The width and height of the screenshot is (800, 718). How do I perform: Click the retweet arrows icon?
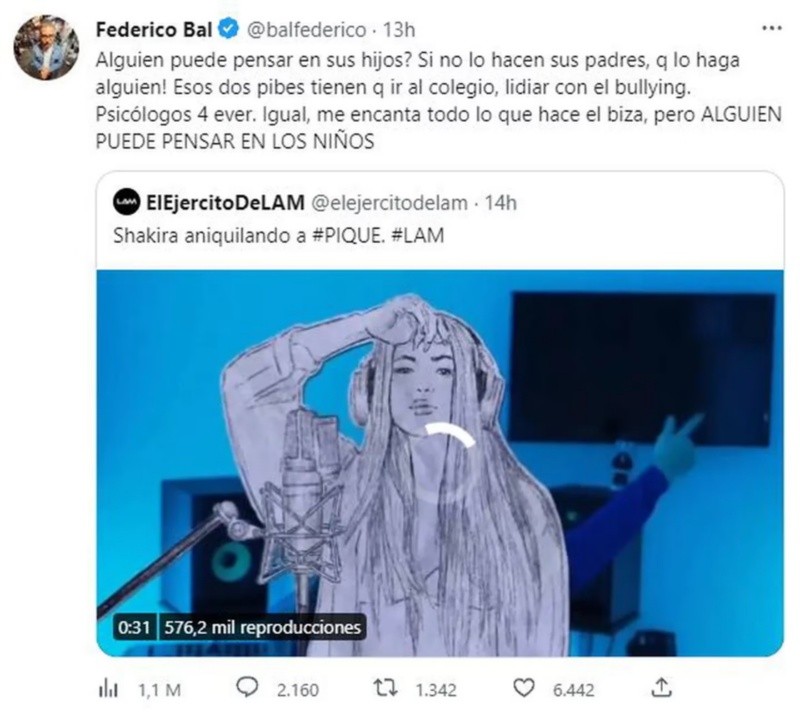(386, 687)
